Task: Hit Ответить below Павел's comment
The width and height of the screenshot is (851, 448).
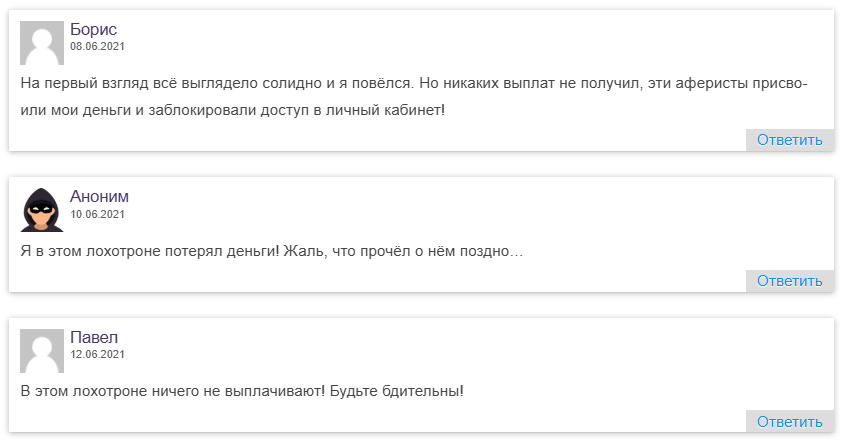Action: (x=789, y=422)
